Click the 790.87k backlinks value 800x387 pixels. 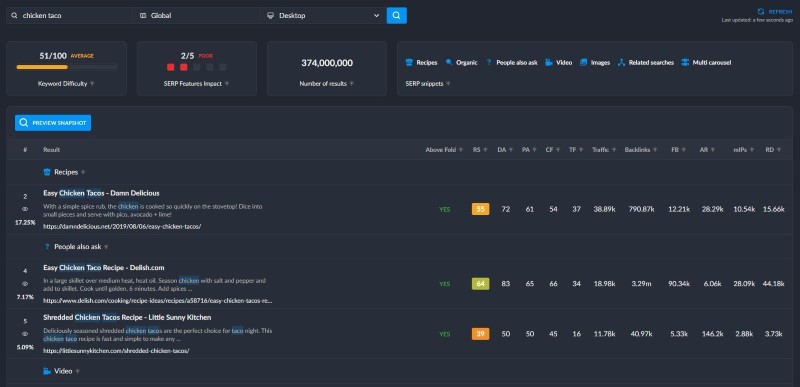(641, 209)
